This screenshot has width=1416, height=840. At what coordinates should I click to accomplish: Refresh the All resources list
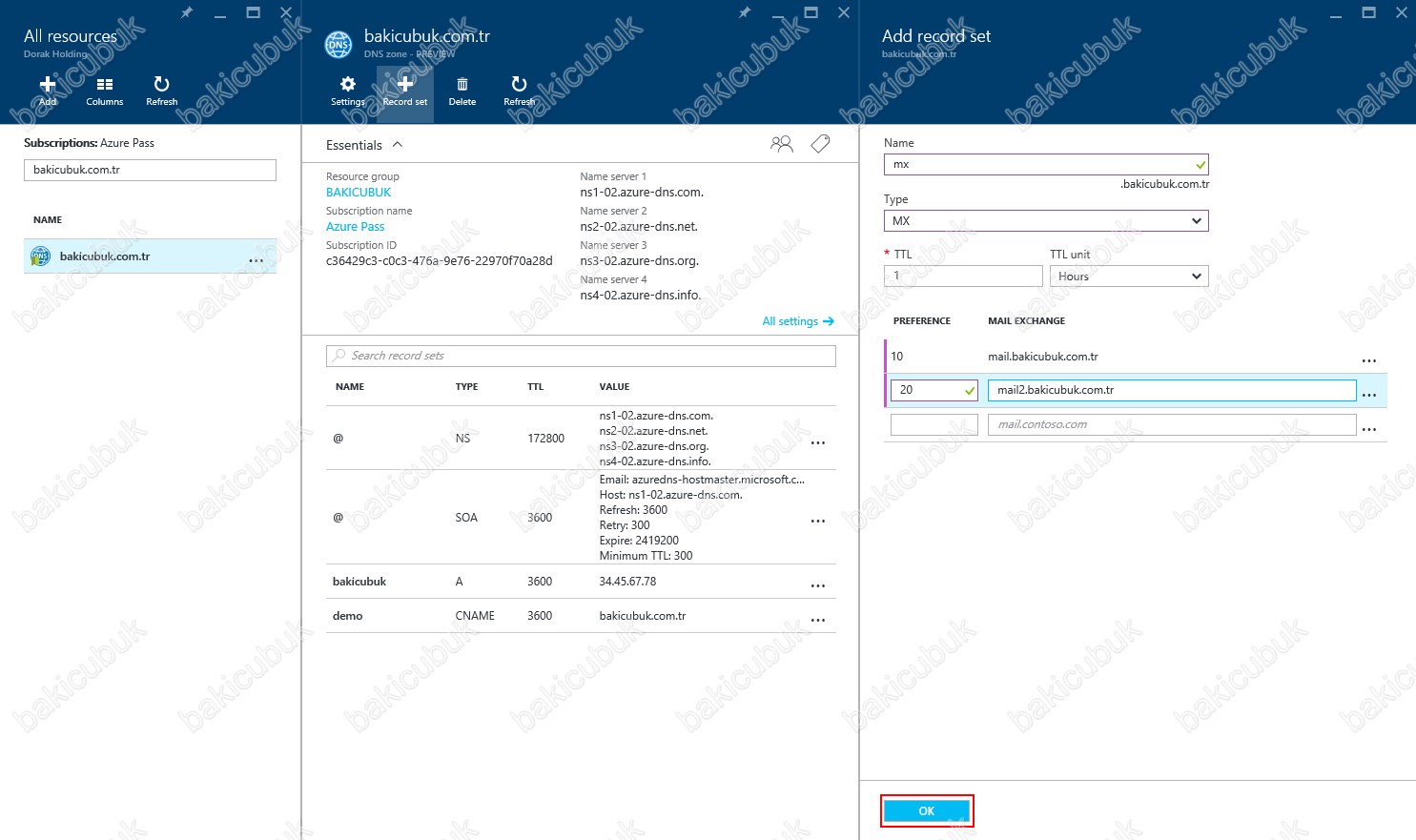pos(161,86)
